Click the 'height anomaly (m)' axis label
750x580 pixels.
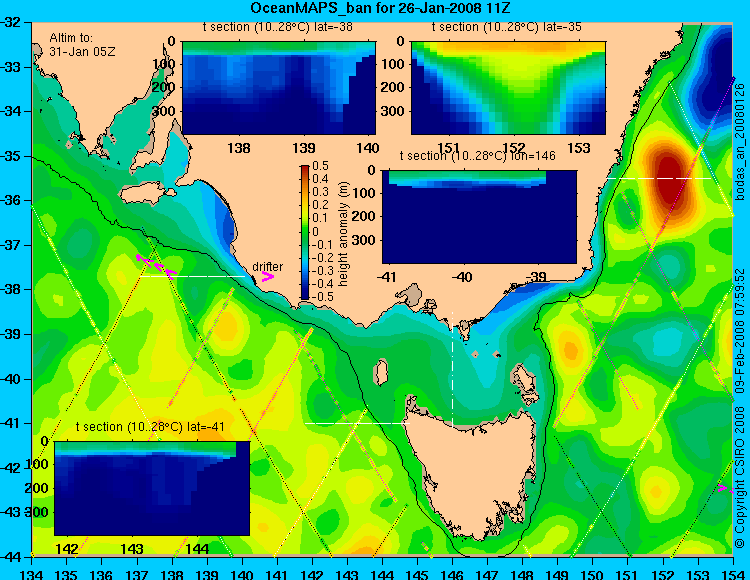point(343,234)
